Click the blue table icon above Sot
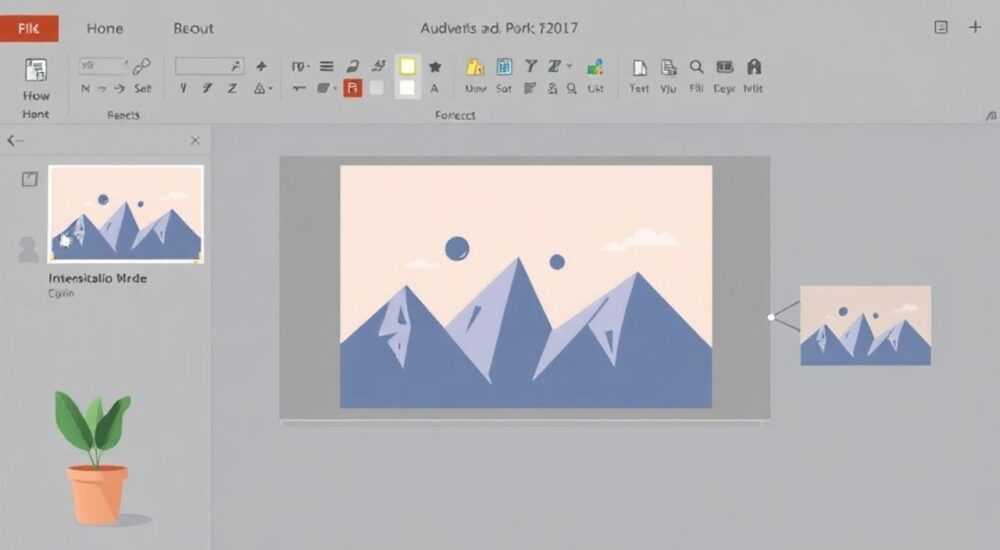 [x=504, y=66]
